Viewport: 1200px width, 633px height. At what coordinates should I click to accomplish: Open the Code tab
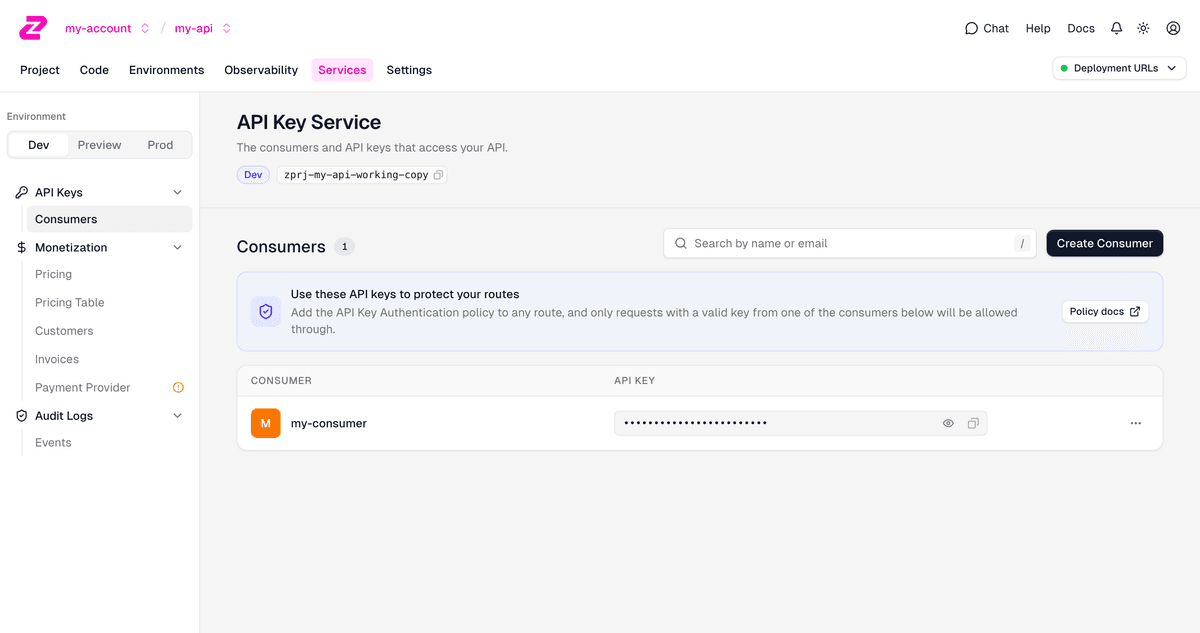(x=94, y=70)
